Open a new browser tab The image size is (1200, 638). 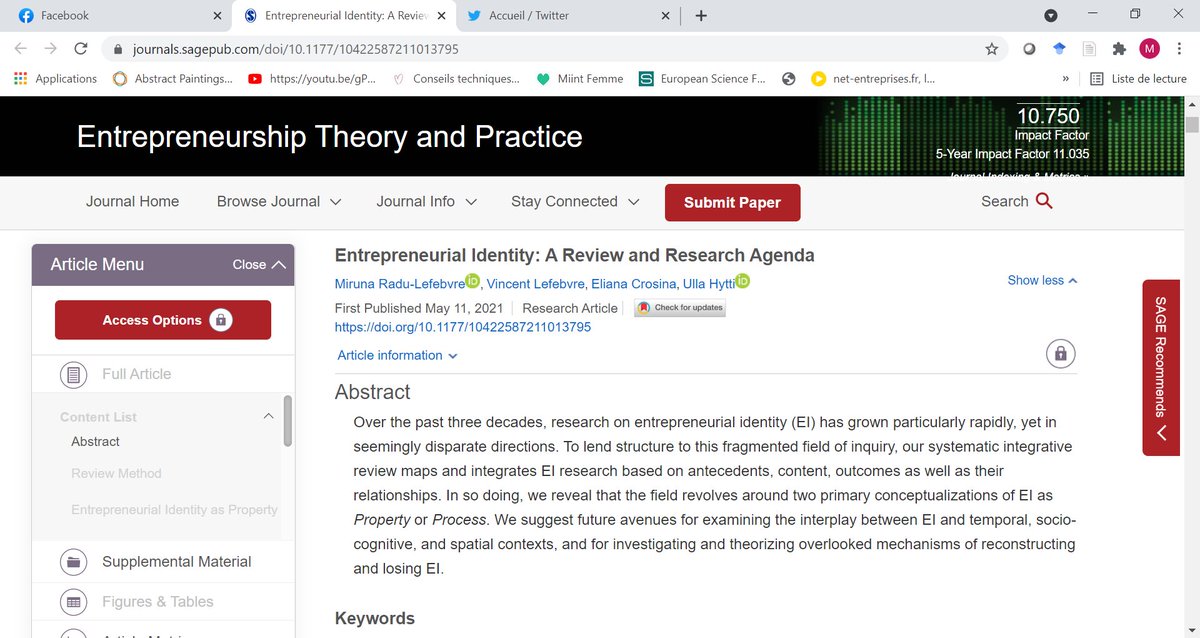701,16
